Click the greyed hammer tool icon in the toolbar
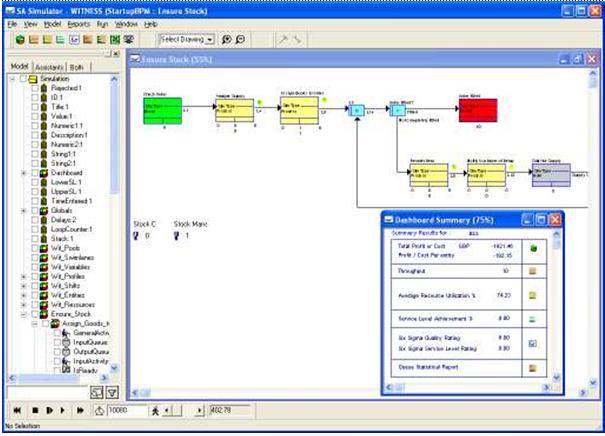The width and height of the screenshot is (605, 436). 284,39
